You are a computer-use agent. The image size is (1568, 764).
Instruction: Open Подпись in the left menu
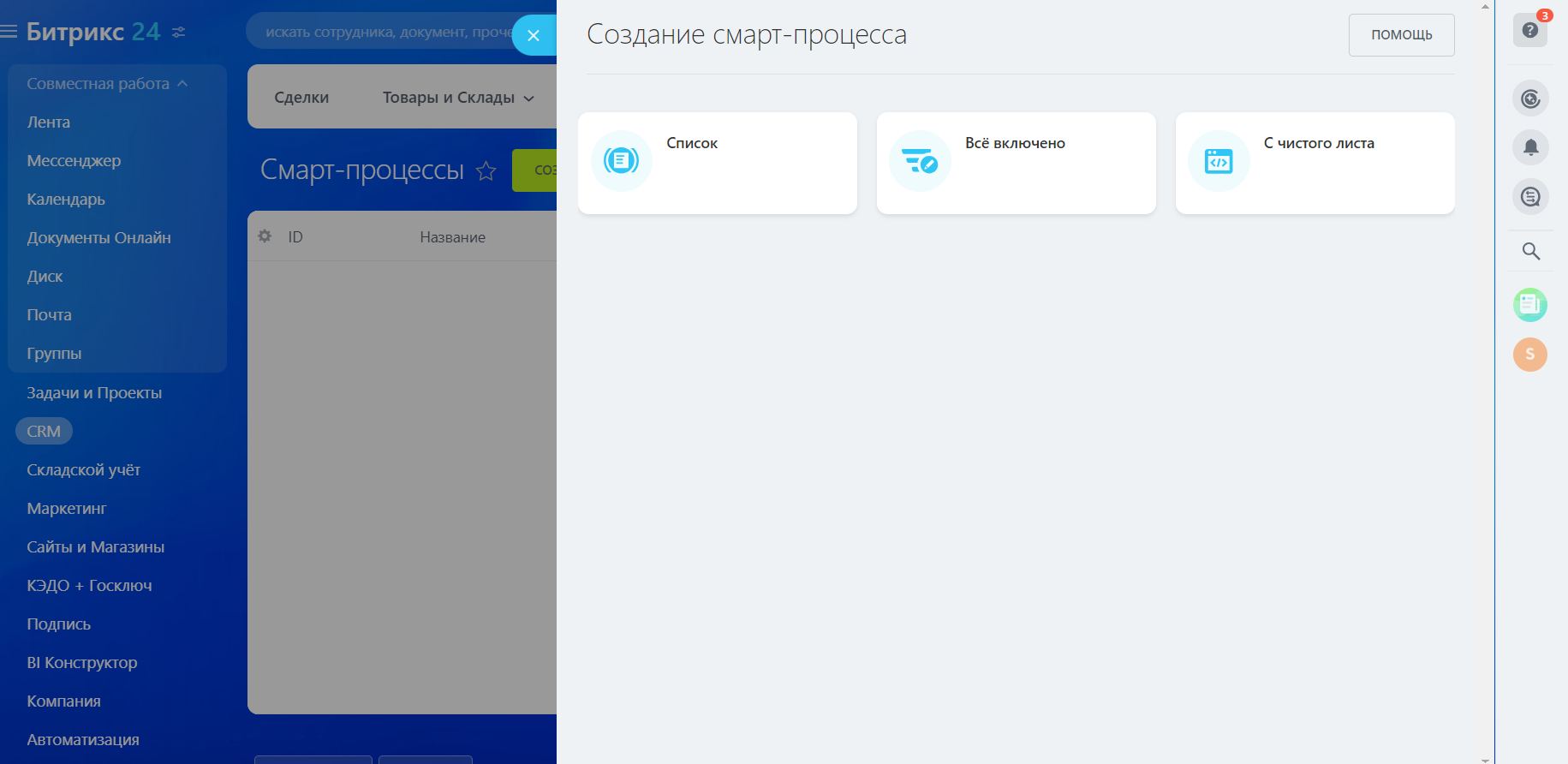click(58, 624)
